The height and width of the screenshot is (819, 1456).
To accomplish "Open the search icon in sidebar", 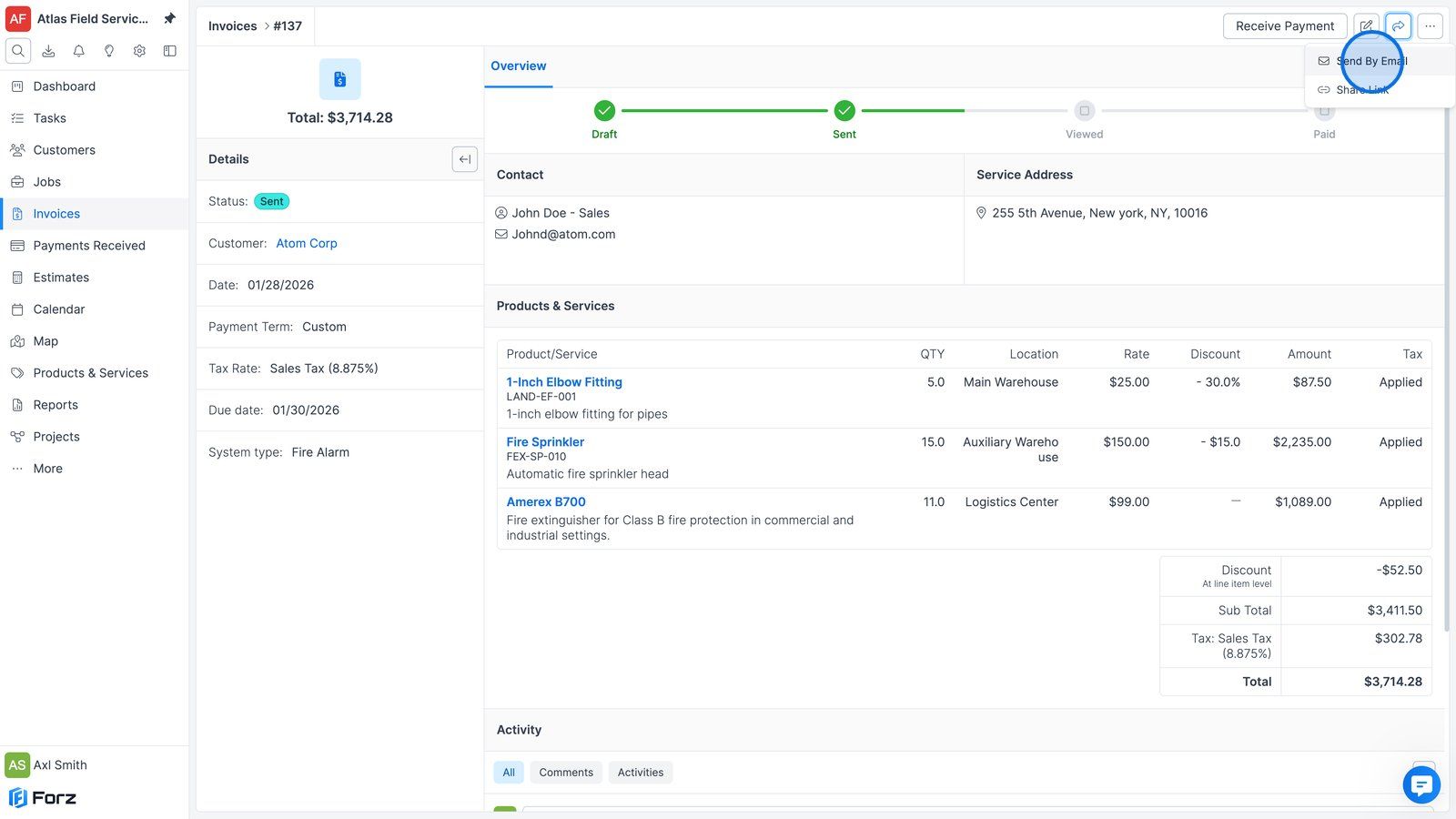I will point(18,51).
